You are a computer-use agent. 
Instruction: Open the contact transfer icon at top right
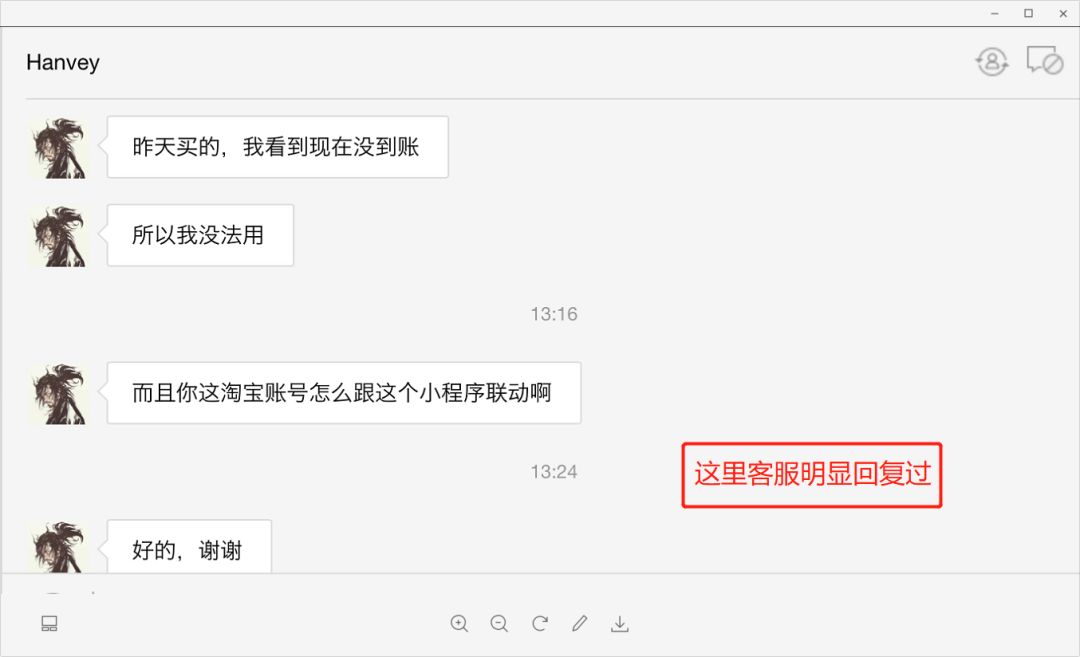(992, 62)
